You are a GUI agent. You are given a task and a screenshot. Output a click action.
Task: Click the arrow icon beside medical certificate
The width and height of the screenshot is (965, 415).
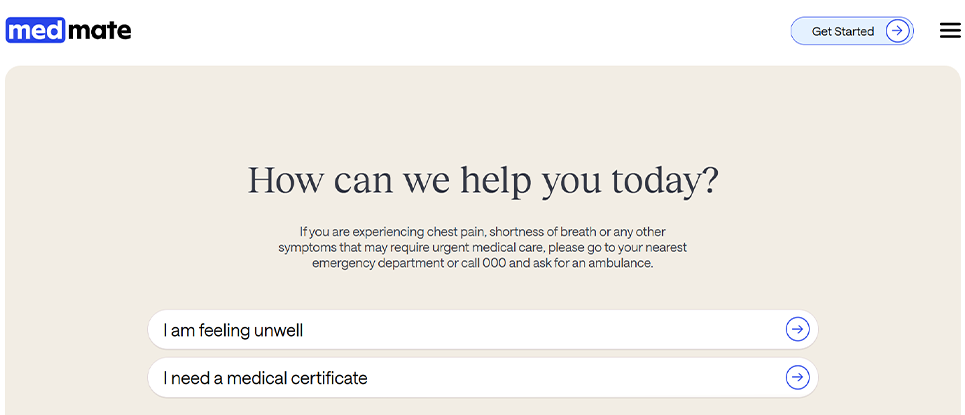797,377
